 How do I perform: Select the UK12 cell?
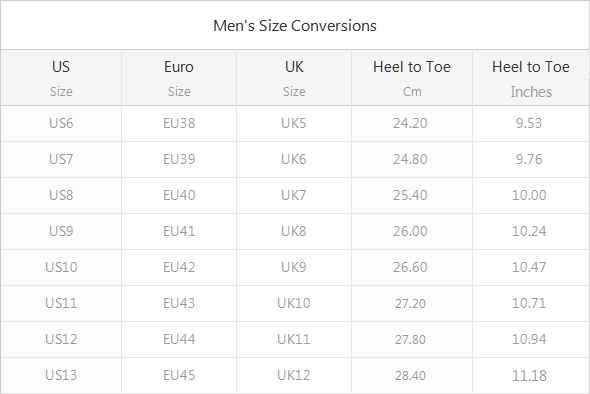(294, 375)
